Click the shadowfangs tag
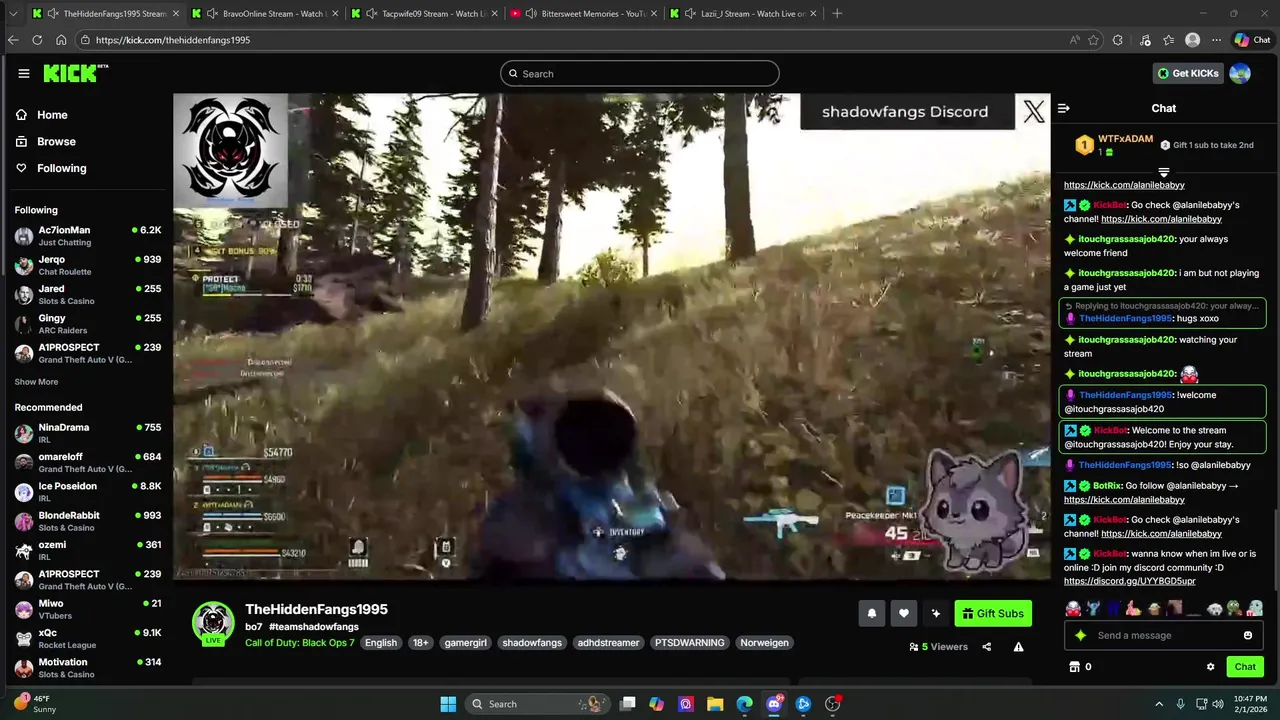 pos(532,643)
